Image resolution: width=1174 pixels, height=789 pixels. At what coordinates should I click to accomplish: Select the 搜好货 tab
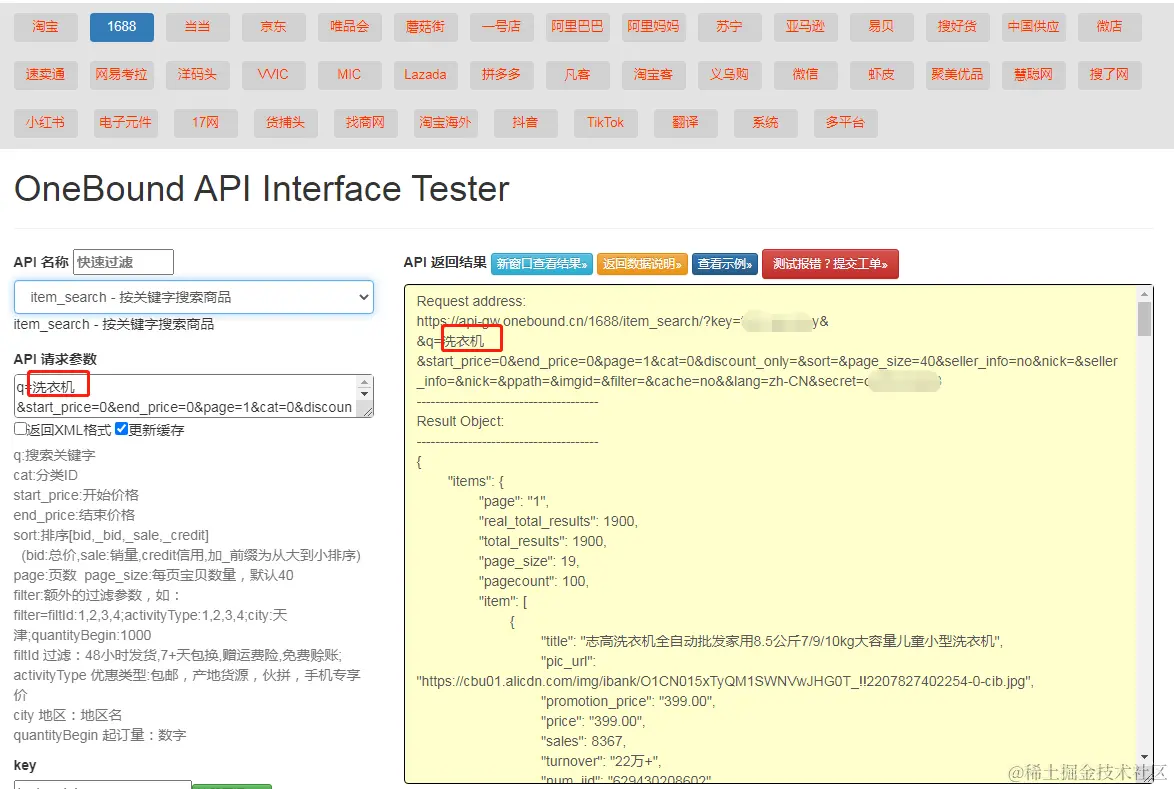pos(958,27)
